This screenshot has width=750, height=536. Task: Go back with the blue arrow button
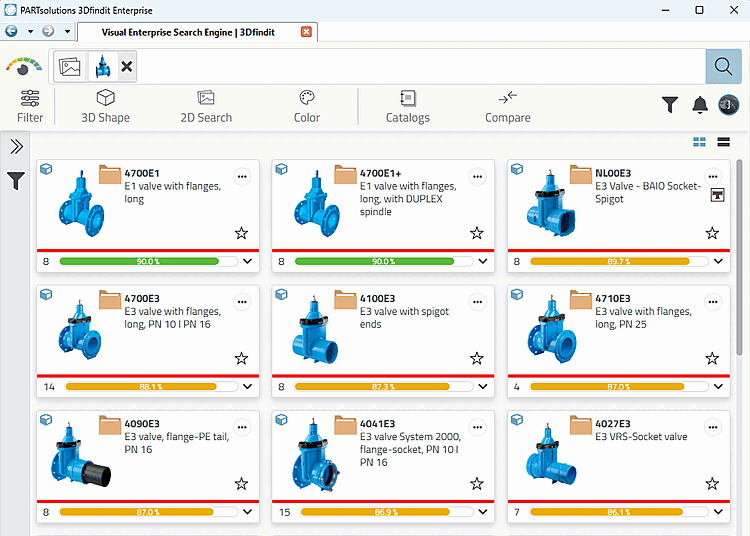pyautogui.click(x=11, y=31)
